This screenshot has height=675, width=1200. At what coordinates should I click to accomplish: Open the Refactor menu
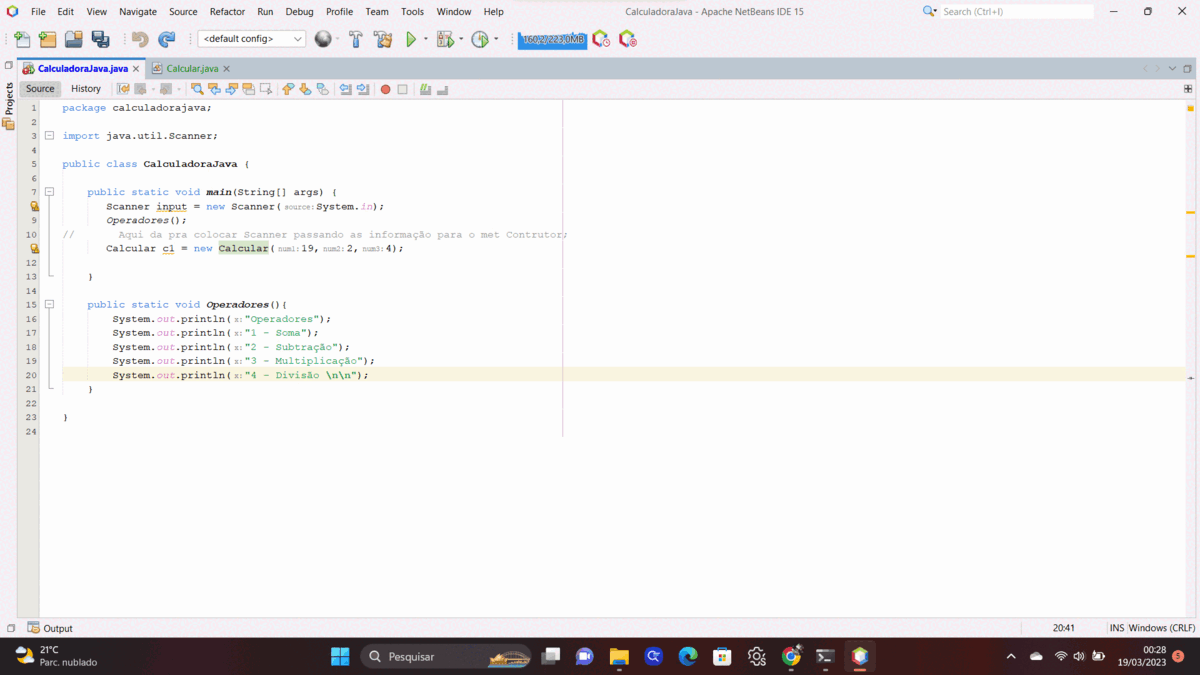click(x=227, y=12)
